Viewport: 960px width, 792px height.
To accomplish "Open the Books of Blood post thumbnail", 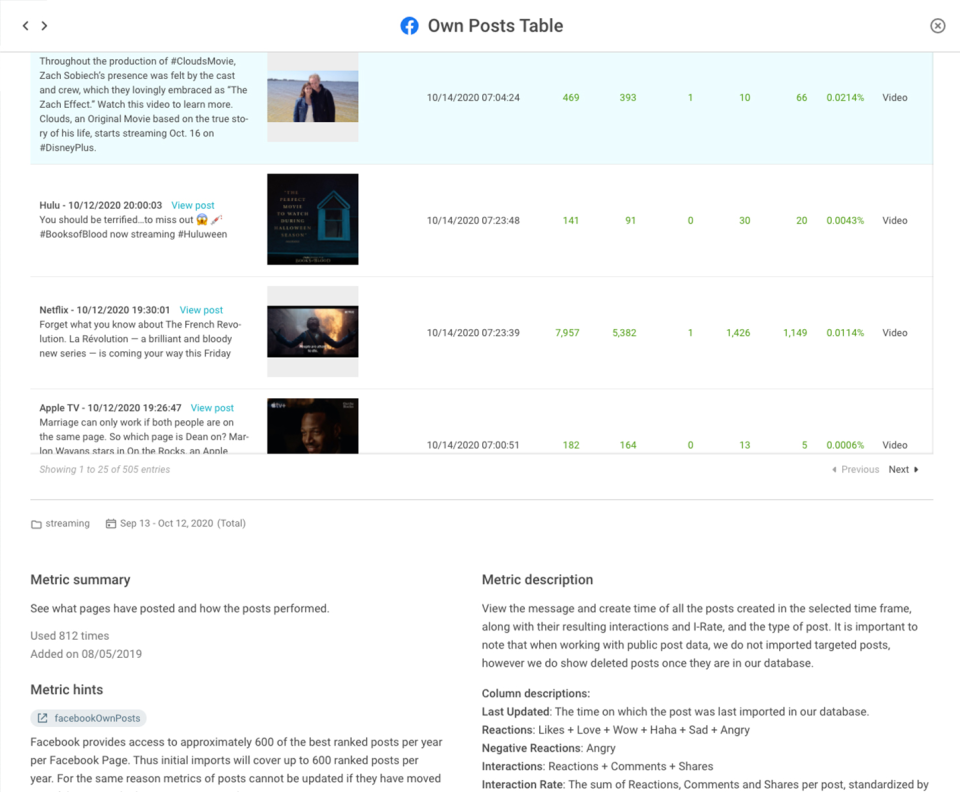I will [311, 220].
